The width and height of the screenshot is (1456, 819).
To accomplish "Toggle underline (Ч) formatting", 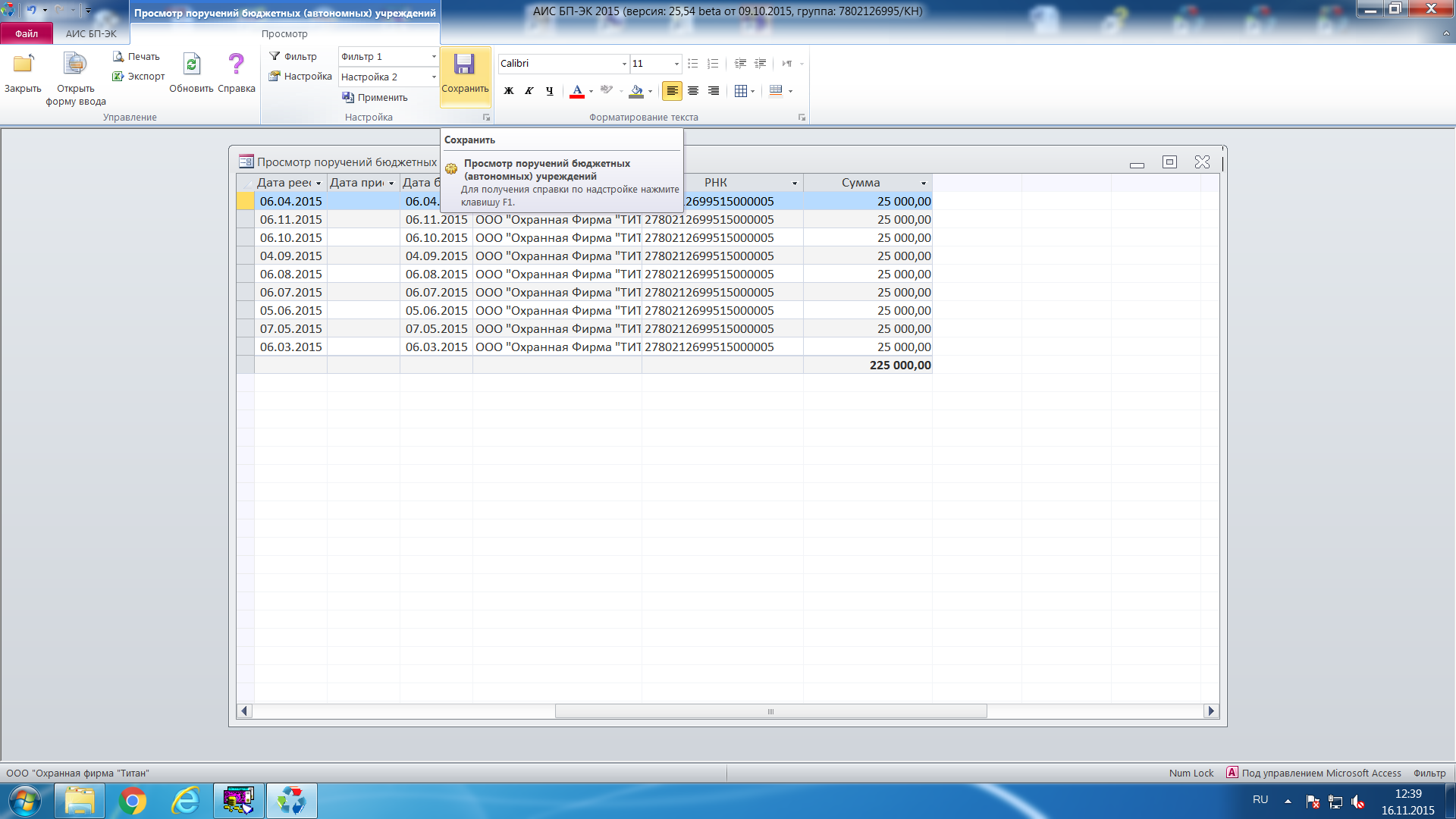I will [x=550, y=91].
